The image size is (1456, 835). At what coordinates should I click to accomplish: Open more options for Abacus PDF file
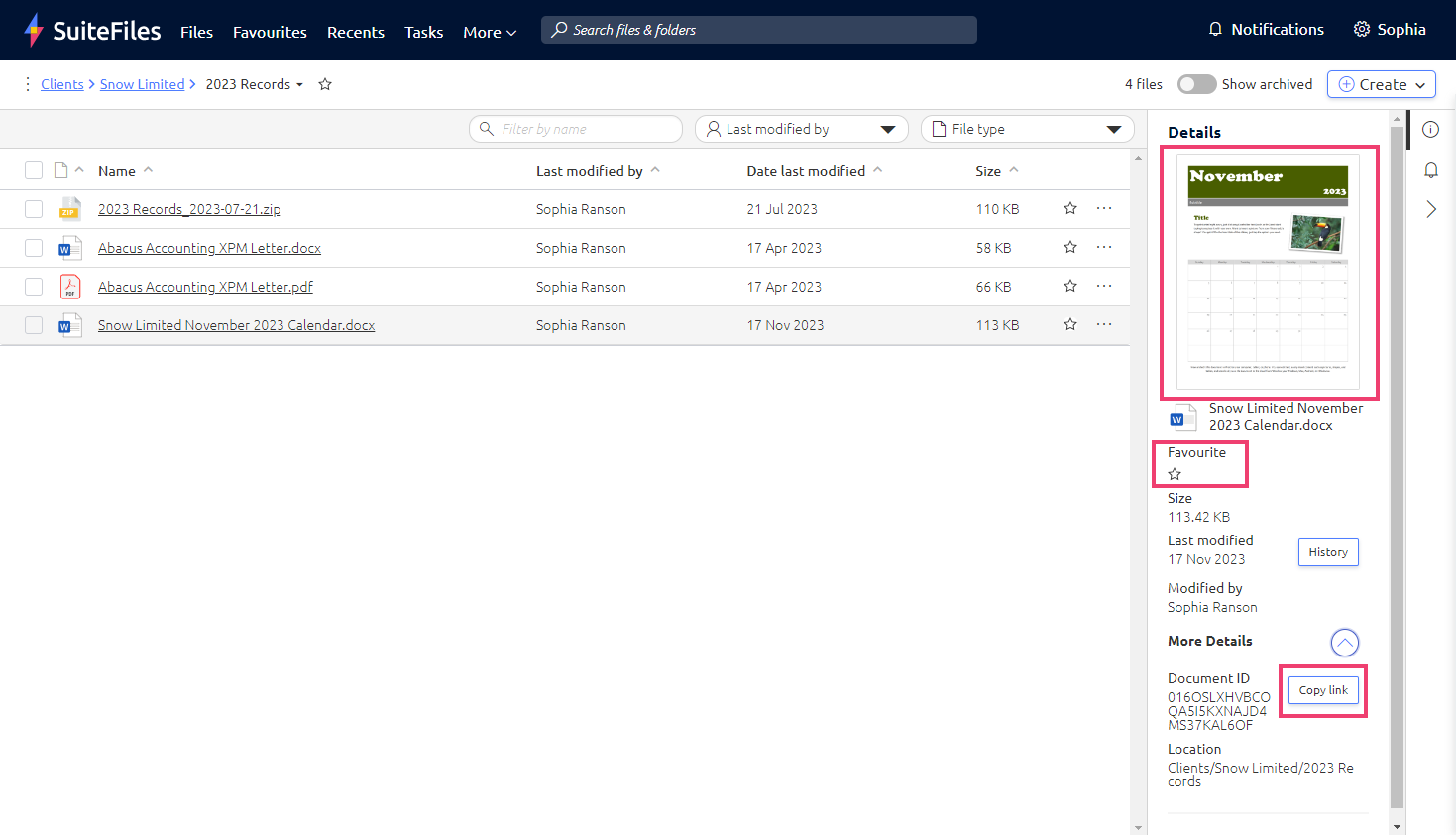click(x=1103, y=286)
